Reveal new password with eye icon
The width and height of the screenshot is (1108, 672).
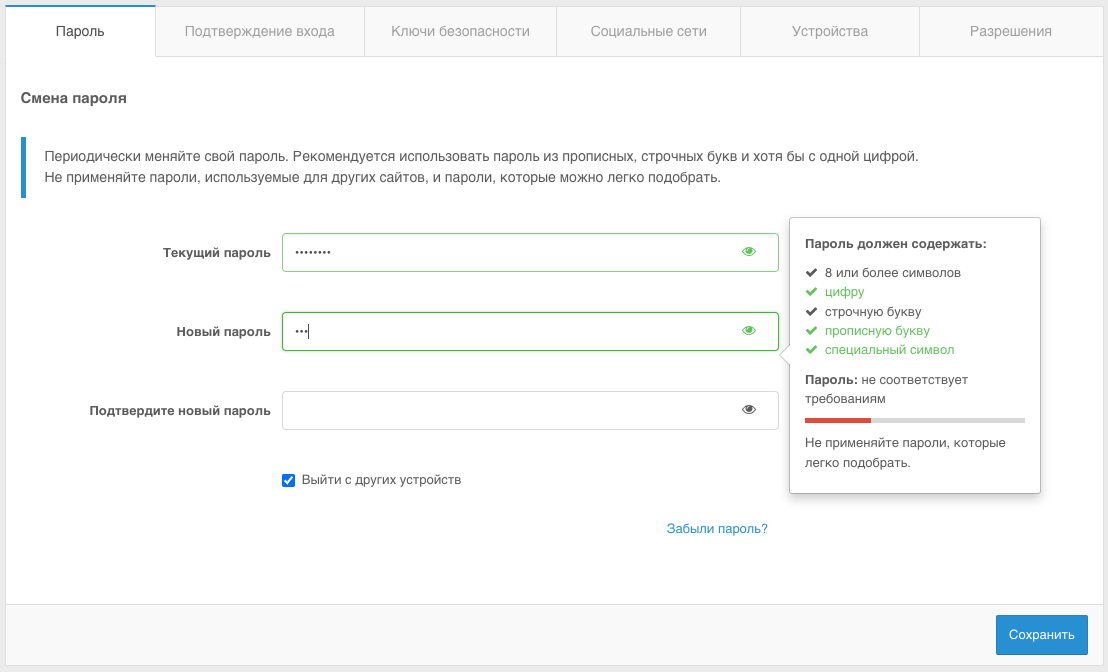point(749,331)
